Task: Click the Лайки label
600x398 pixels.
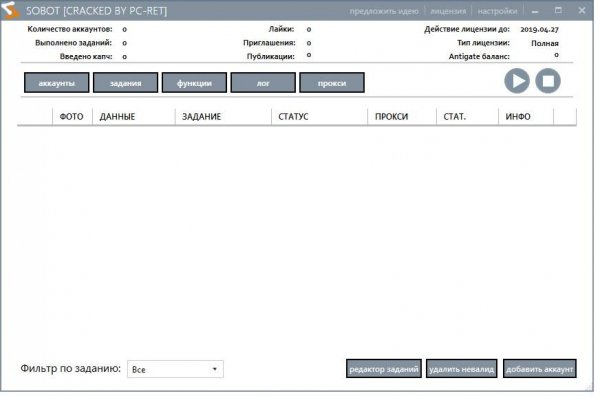Action: (x=281, y=29)
